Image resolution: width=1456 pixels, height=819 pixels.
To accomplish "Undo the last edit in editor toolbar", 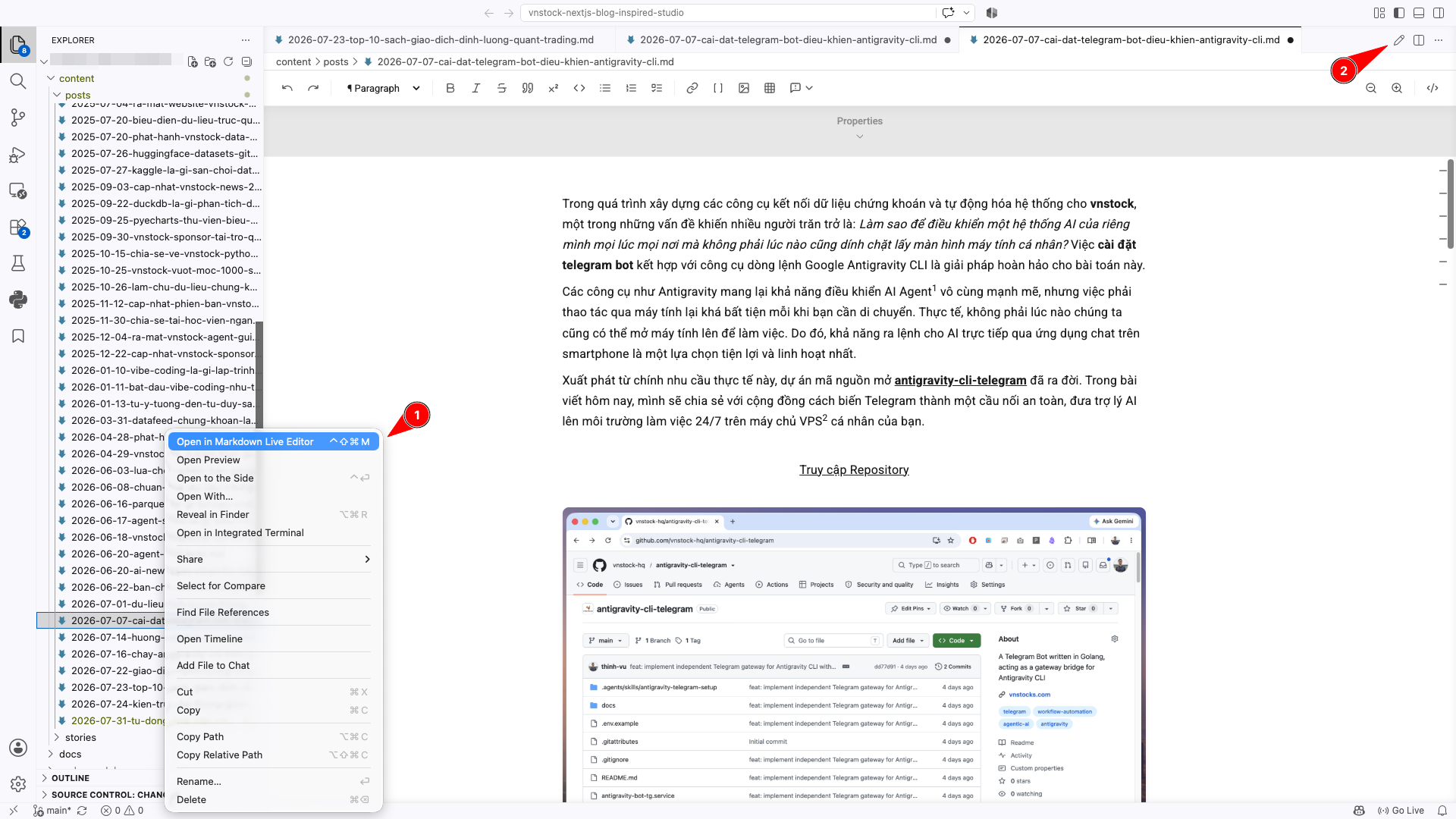I will (x=287, y=88).
